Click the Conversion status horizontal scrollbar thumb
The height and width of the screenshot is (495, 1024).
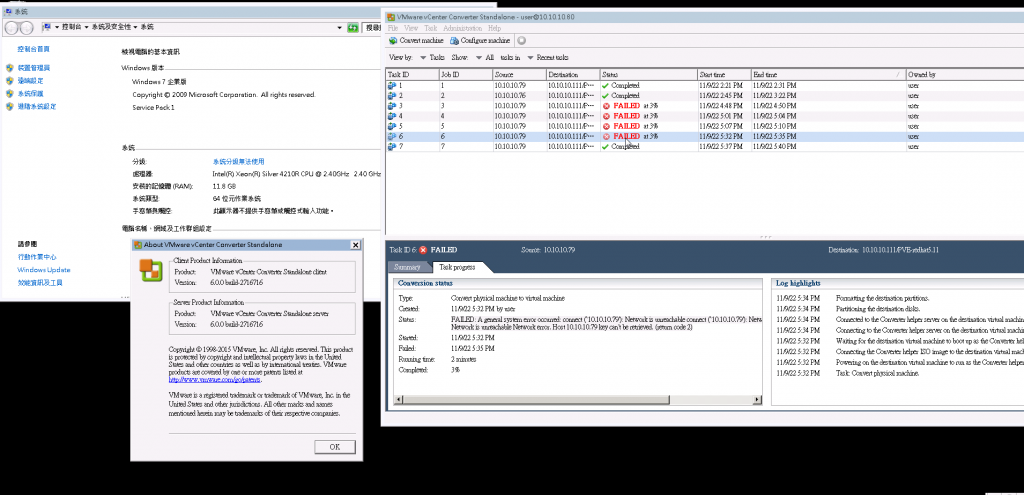point(536,400)
